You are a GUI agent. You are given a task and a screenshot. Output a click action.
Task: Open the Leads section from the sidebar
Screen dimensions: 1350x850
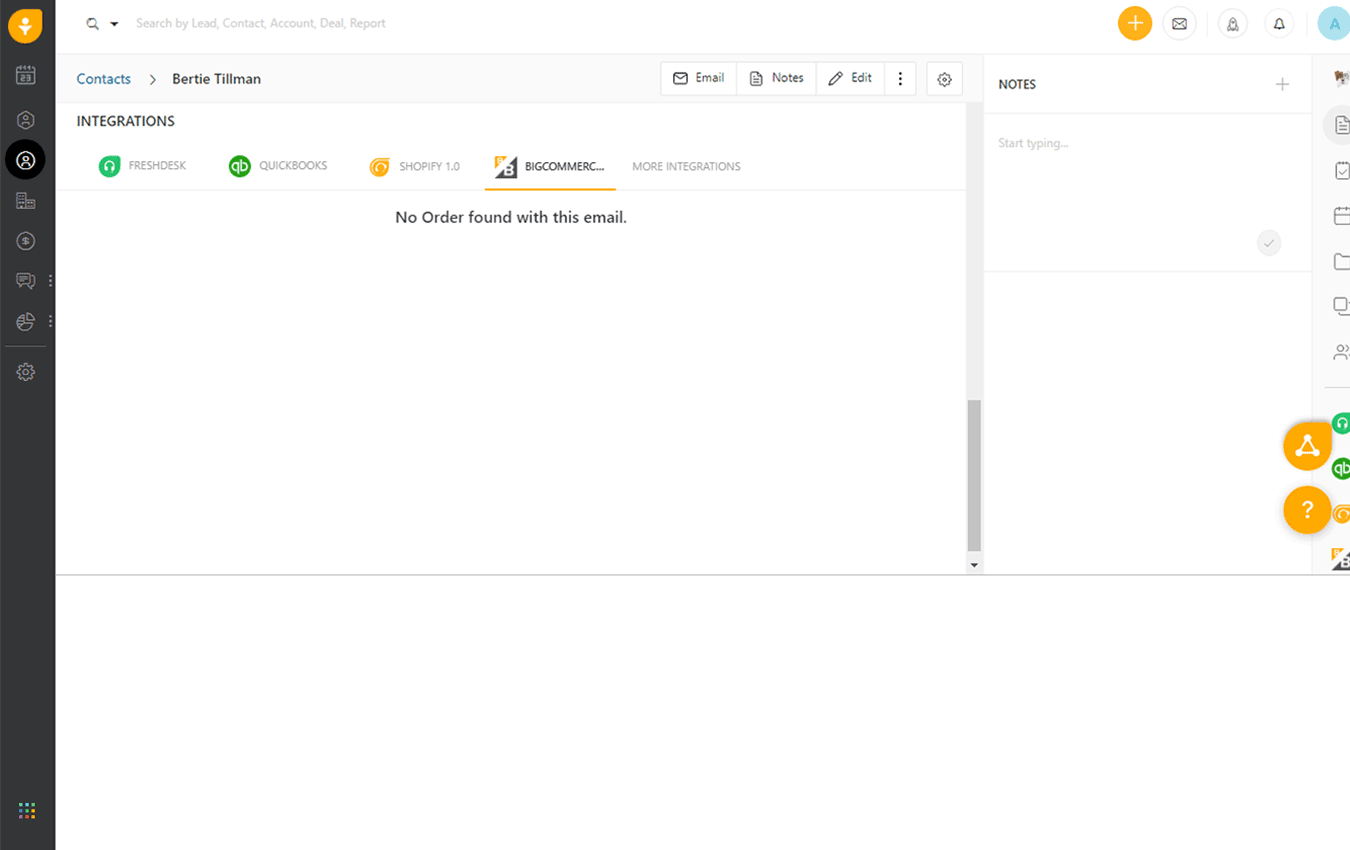coord(25,119)
